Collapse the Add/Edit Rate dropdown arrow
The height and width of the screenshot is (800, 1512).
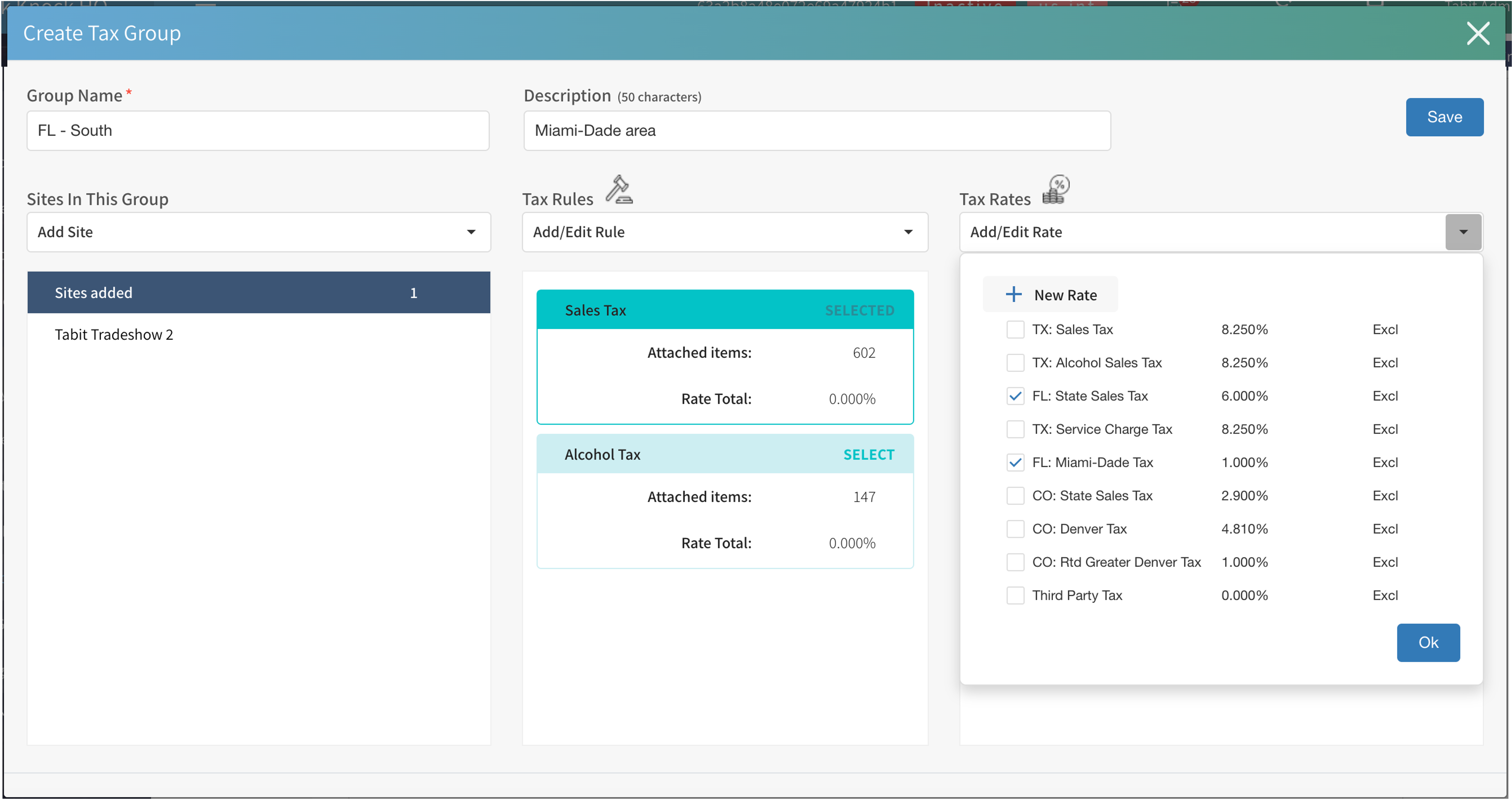coord(1463,232)
